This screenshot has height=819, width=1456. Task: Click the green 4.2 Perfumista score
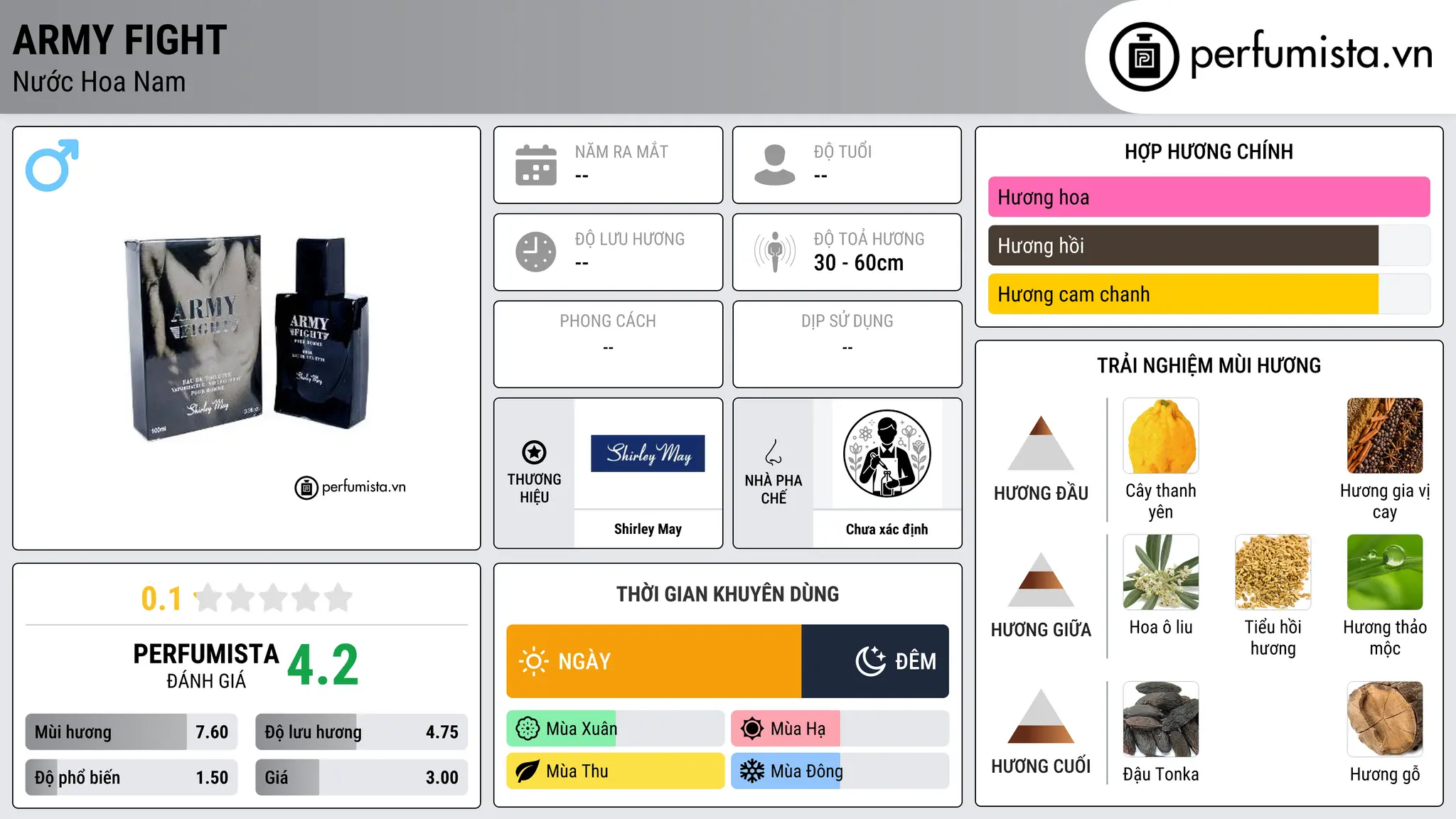point(323,665)
